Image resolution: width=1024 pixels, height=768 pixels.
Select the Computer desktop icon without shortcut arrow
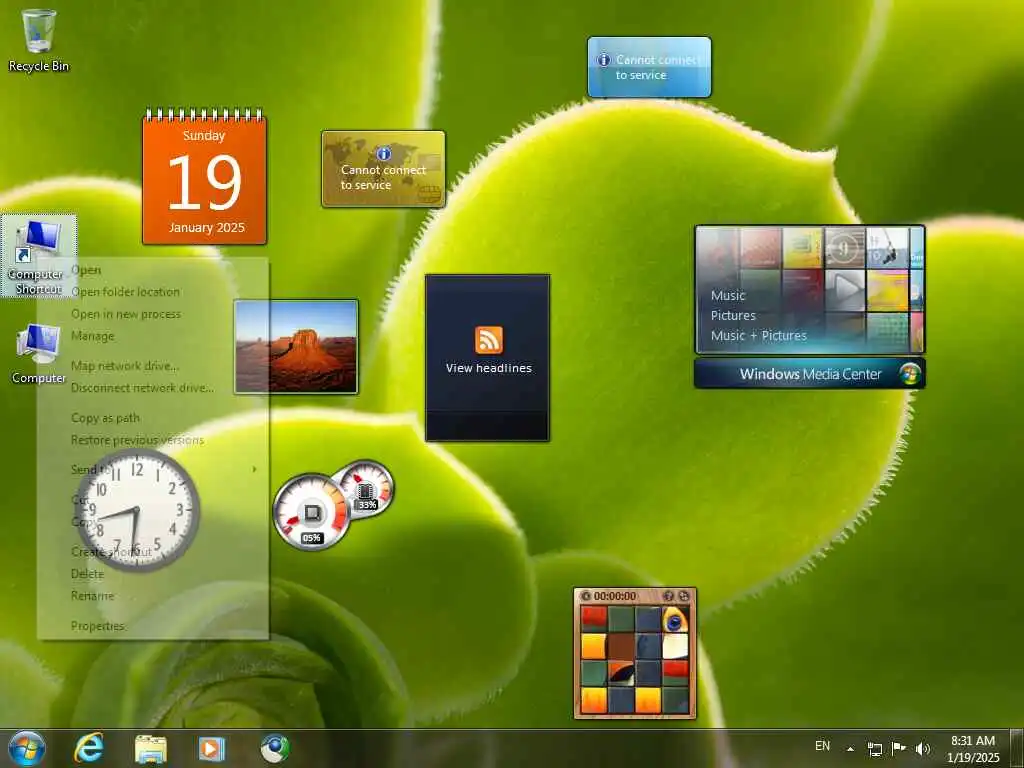click(x=39, y=353)
